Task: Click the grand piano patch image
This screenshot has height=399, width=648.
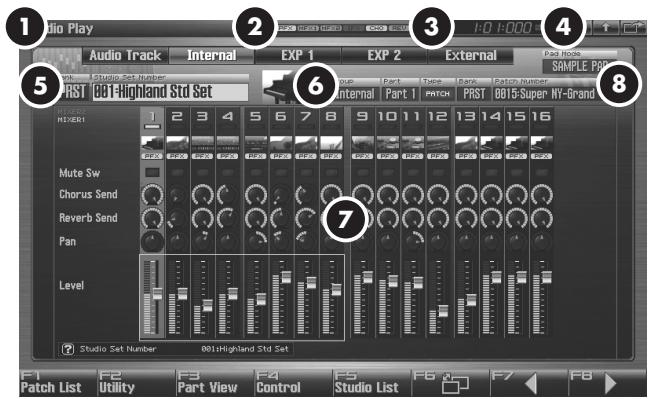Action: 278,88
